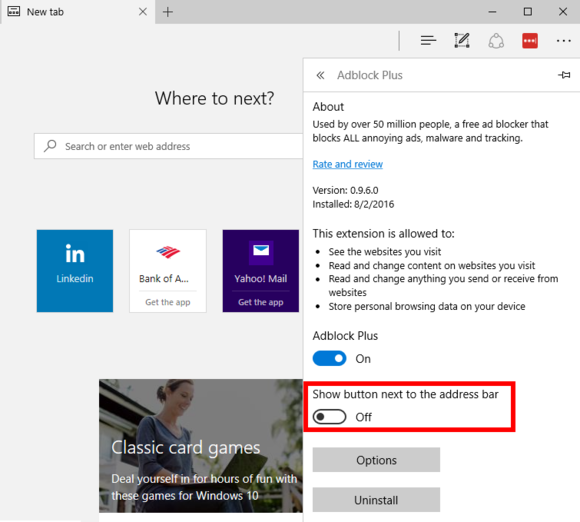
Task: Click the Version: 0.9.6.0 text
Action: click(345, 191)
